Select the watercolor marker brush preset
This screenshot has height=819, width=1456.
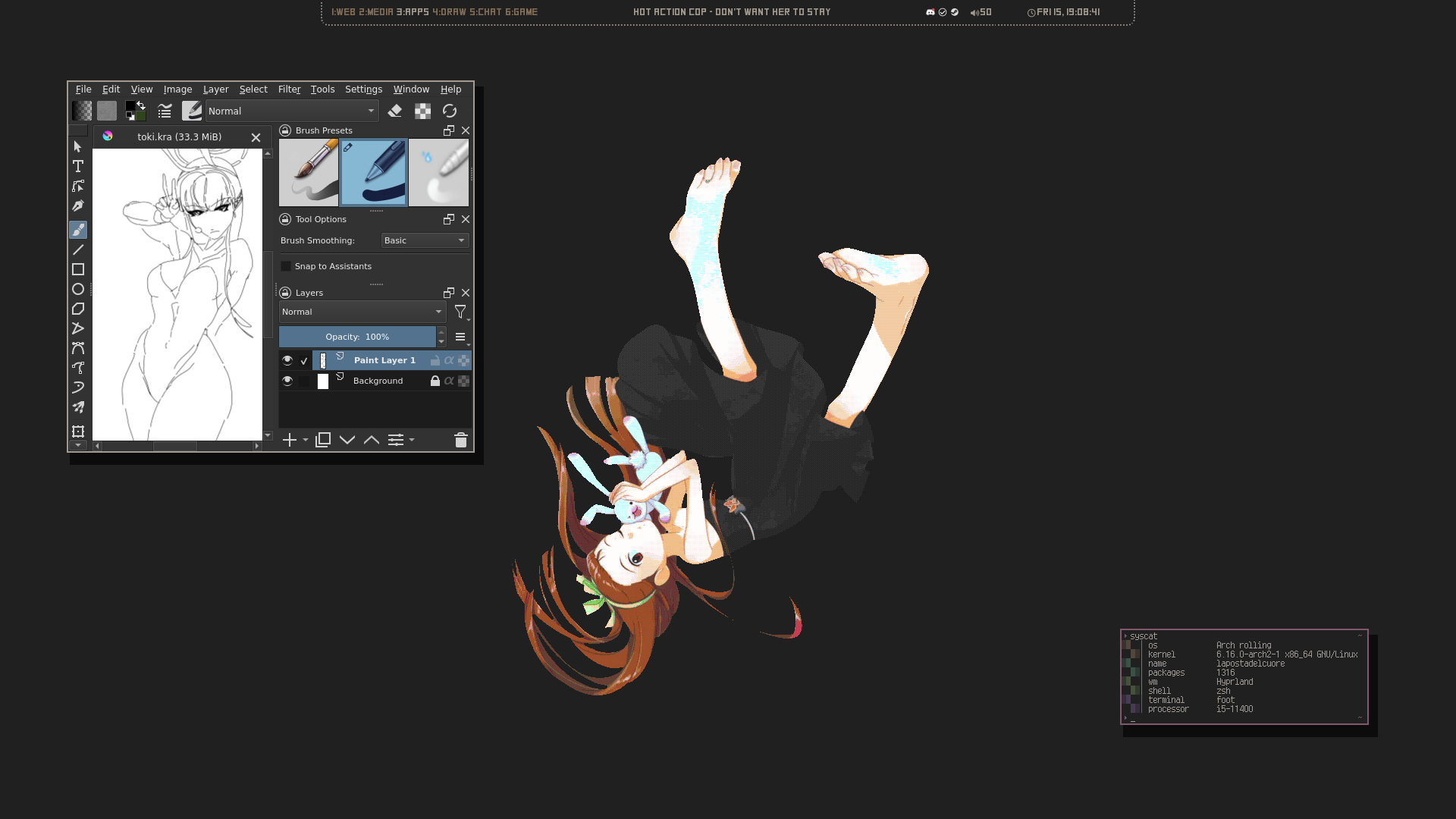pyautogui.click(x=438, y=173)
